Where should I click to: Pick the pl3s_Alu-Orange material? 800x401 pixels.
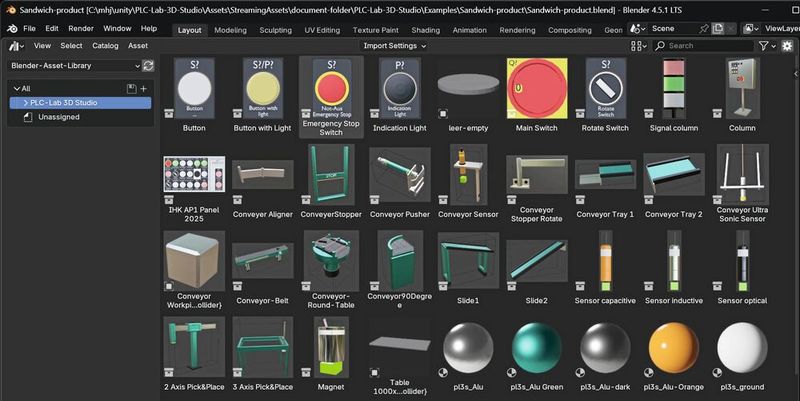click(673, 354)
